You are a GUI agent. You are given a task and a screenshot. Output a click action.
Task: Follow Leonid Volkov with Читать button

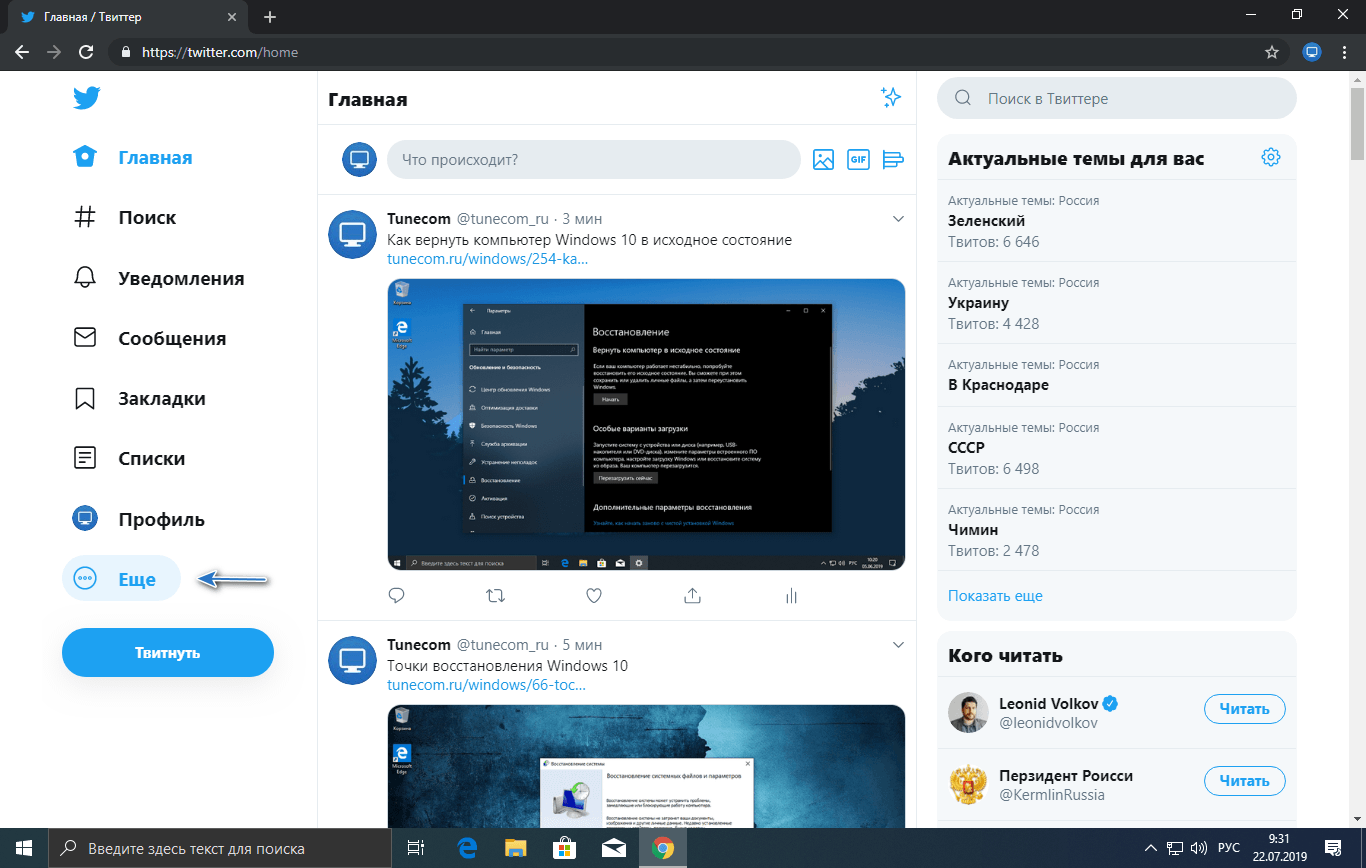pos(1244,709)
